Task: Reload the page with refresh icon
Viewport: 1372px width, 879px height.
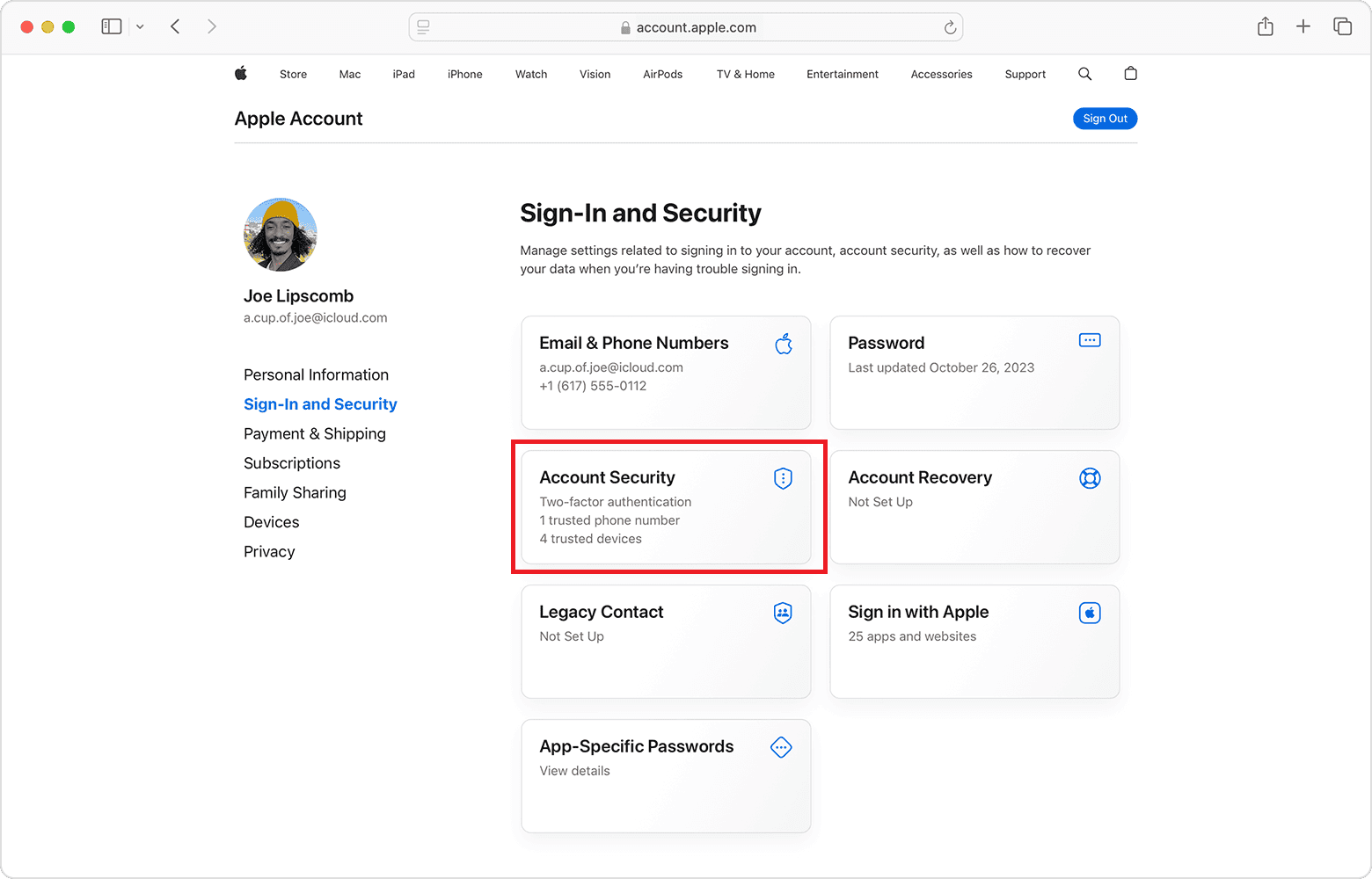Action: [950, 27]
